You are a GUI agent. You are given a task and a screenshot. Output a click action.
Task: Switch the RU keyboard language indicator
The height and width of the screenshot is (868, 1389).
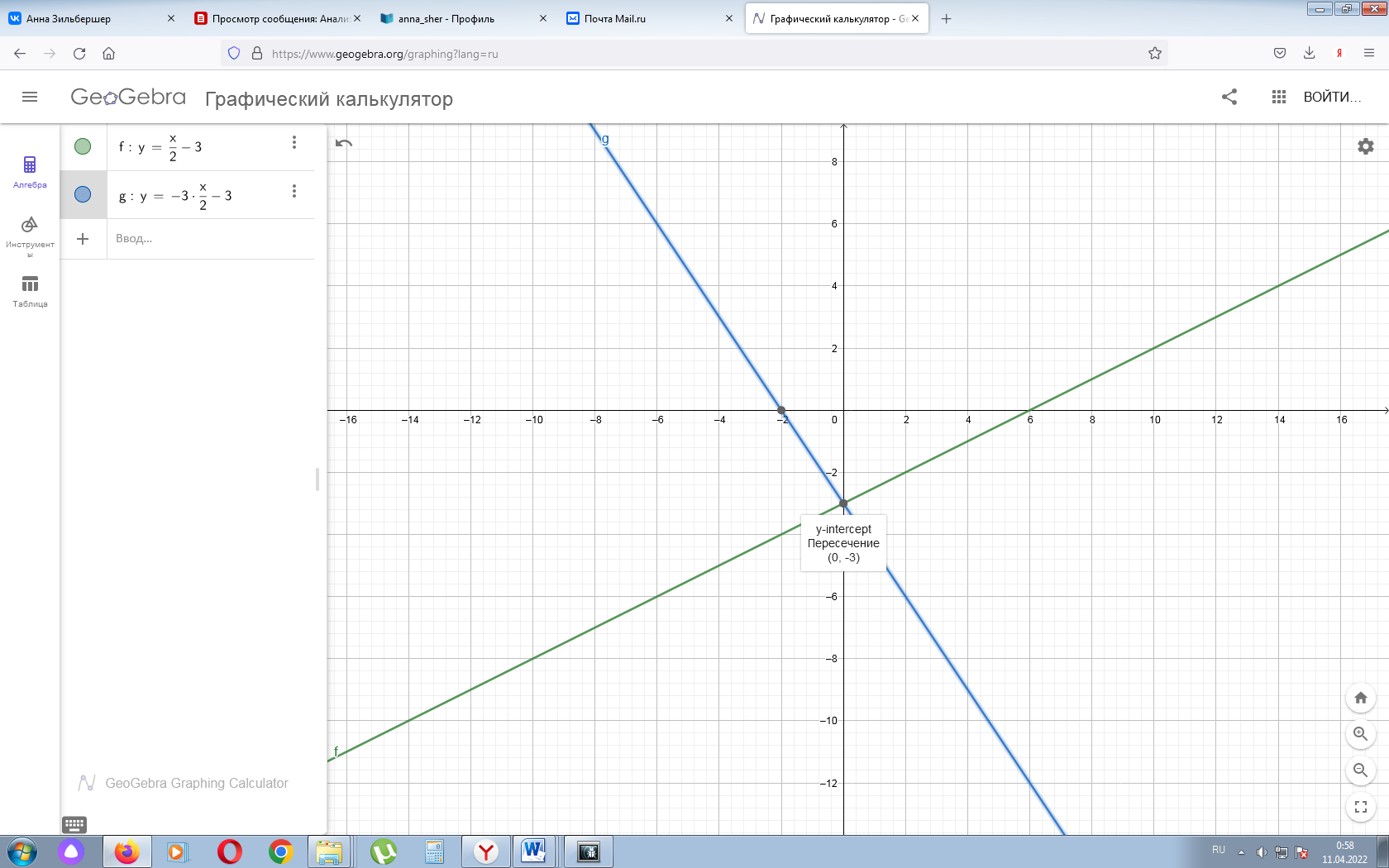tap(1219, 850)
